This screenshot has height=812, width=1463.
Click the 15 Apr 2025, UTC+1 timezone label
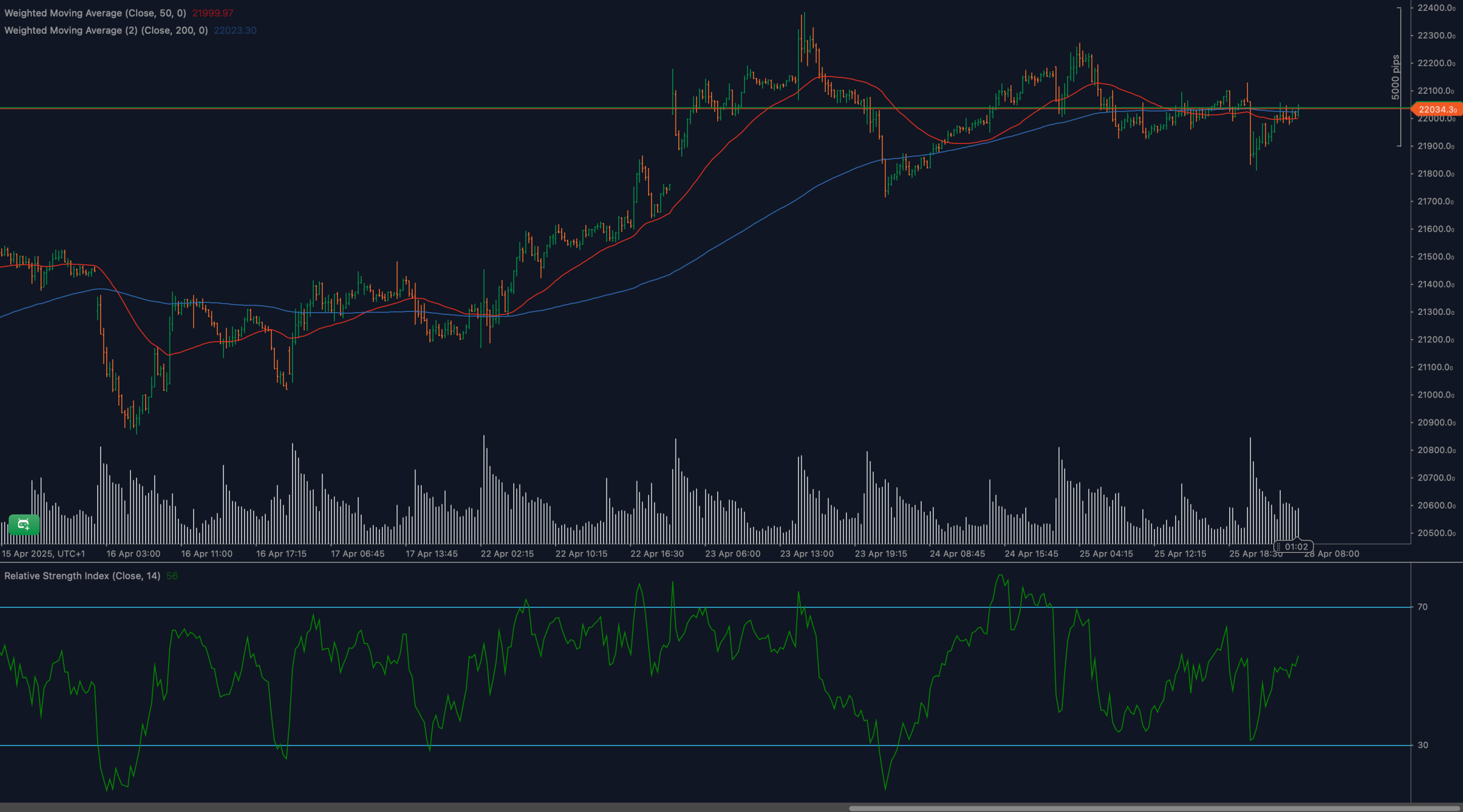pyautogui.click(x=43, y=554)
